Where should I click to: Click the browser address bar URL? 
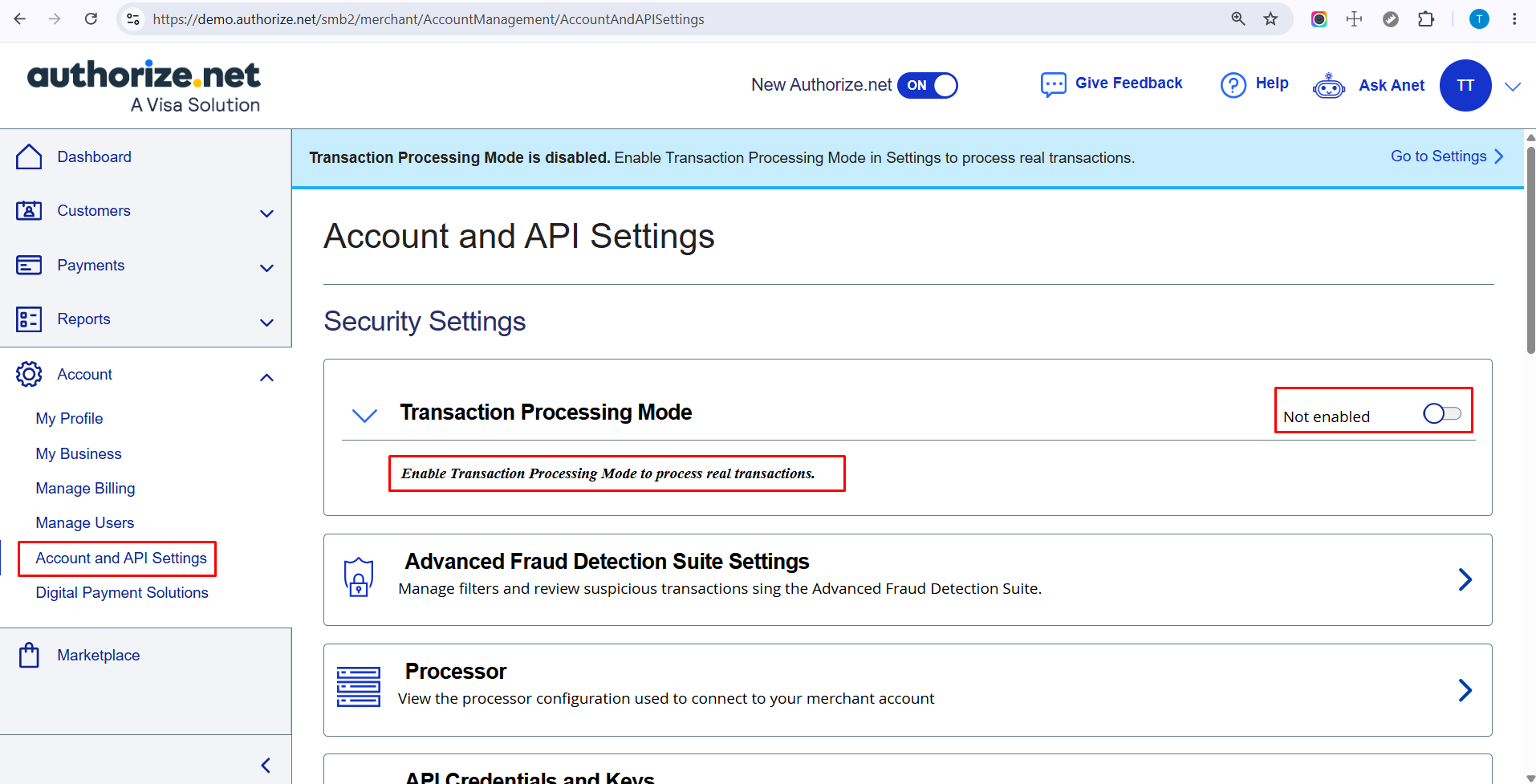tap(429, 19)
